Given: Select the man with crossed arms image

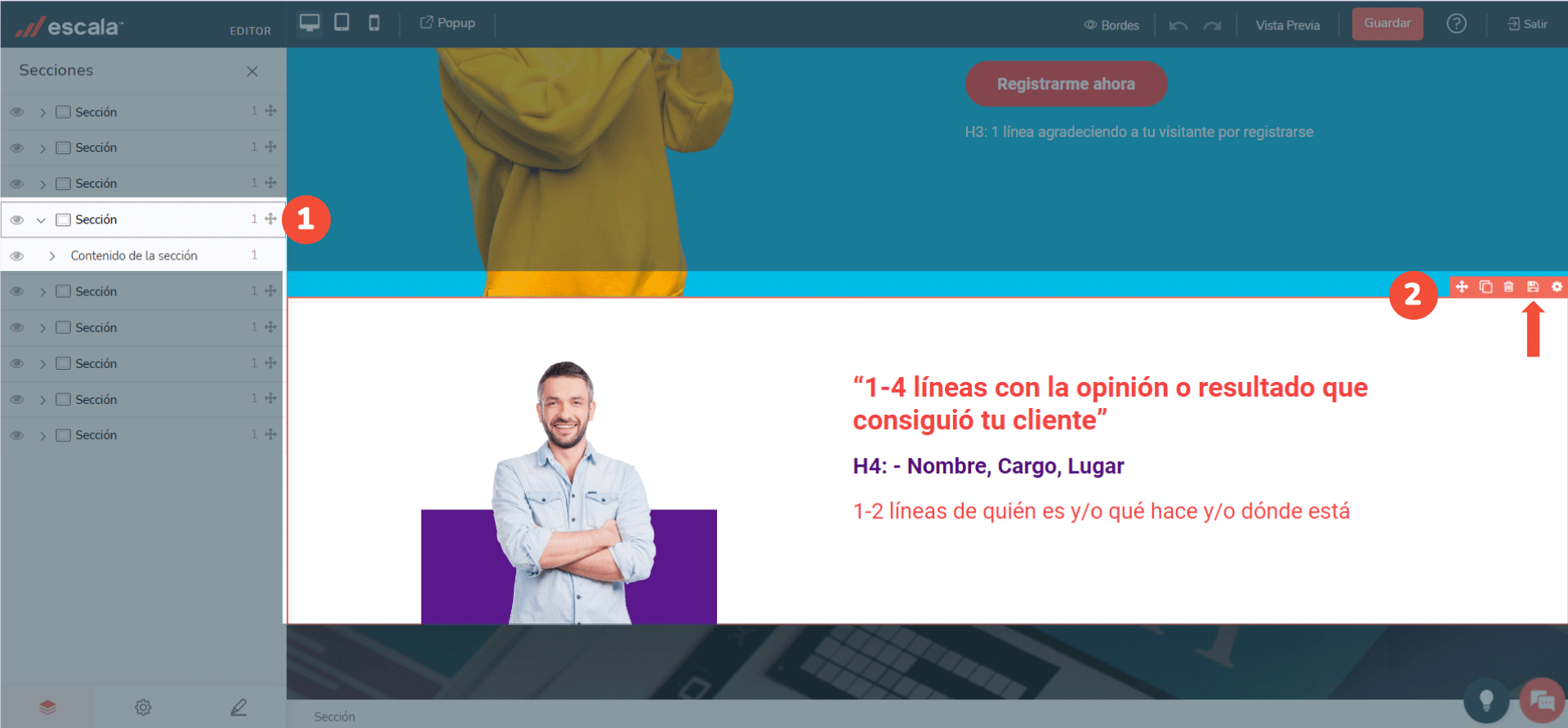Looking at the screenshot, I should click(x=569, y=493).
